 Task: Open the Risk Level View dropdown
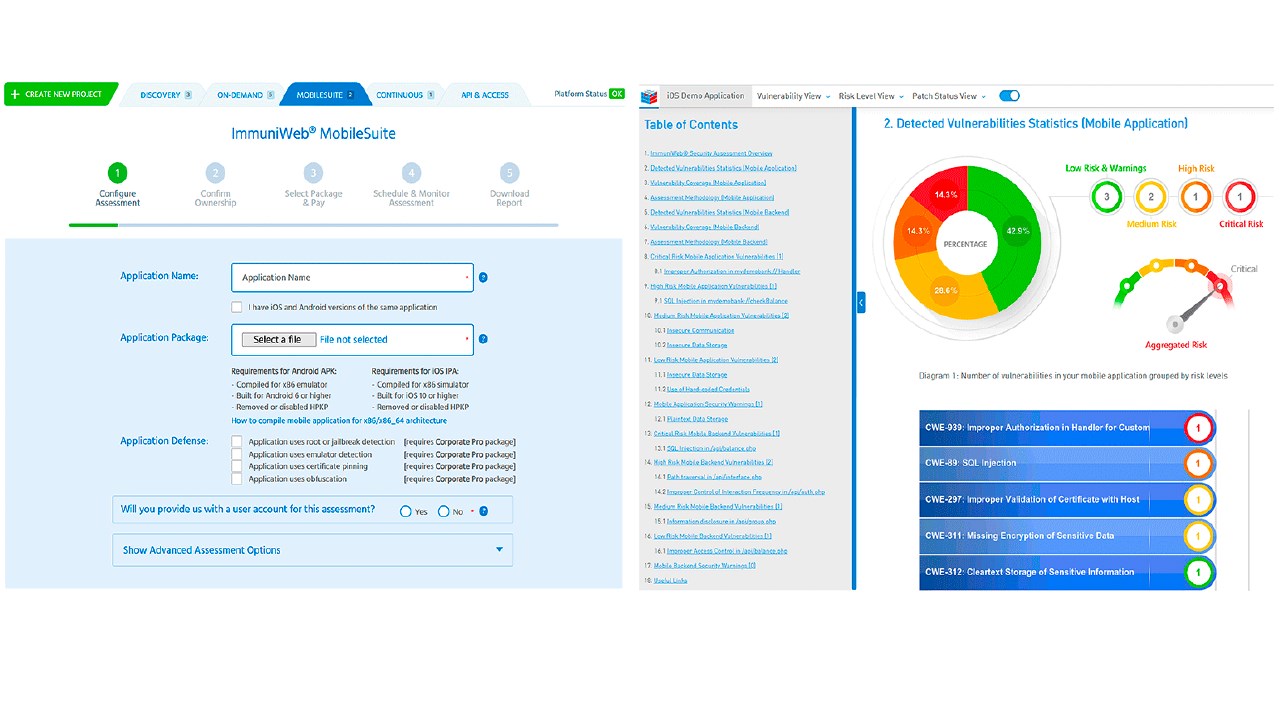point(870,96)
